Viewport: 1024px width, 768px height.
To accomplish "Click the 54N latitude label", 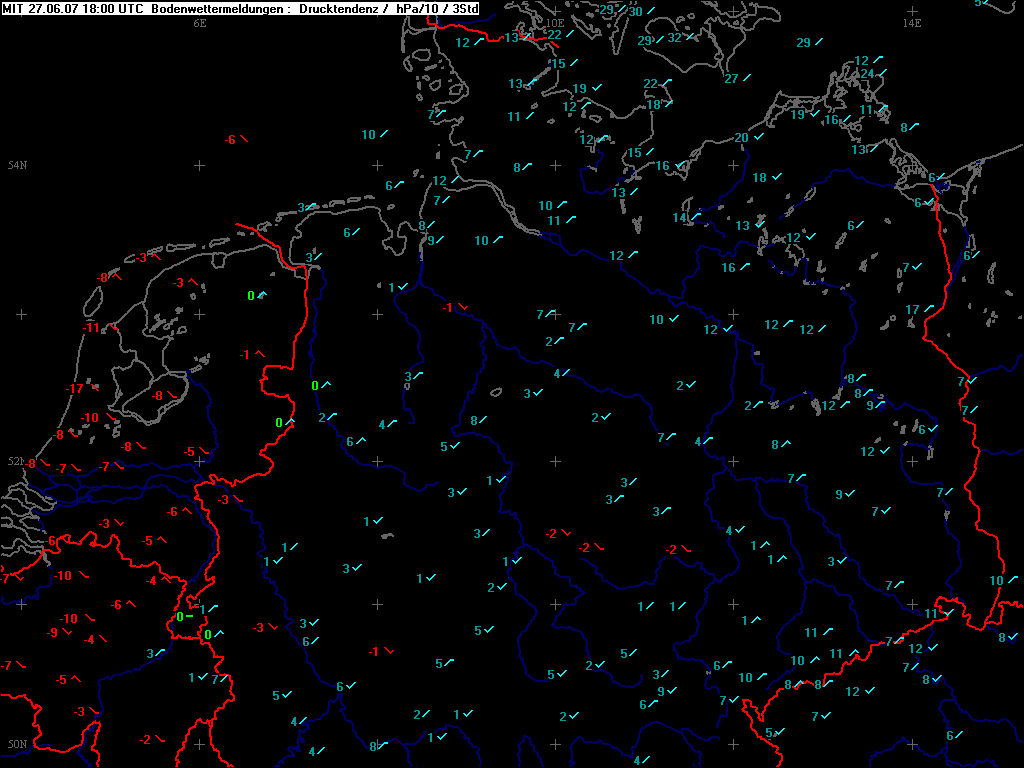I will [x=17, y=165].
